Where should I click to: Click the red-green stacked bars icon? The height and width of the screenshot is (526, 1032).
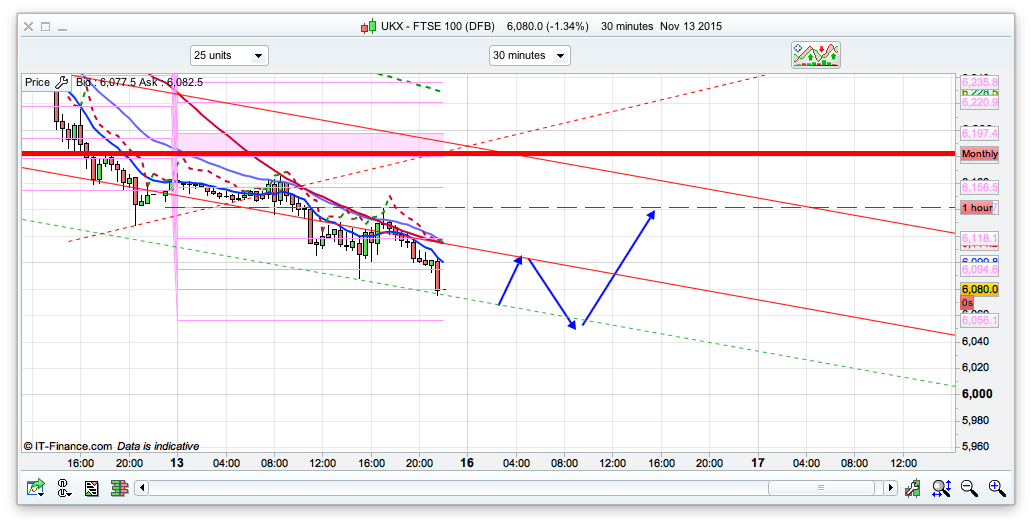point(119,488)
